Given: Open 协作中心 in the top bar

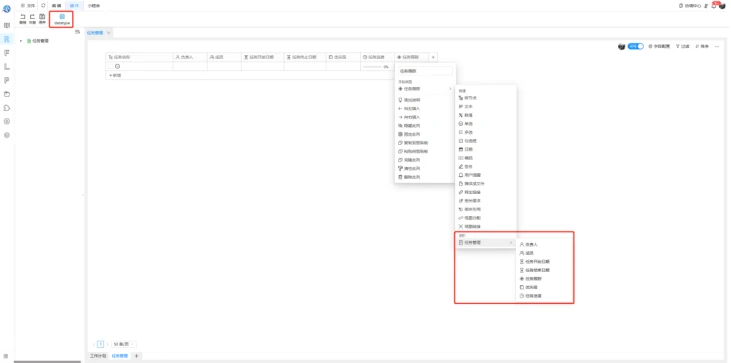Looking at the screenshot, I should 690,6.
